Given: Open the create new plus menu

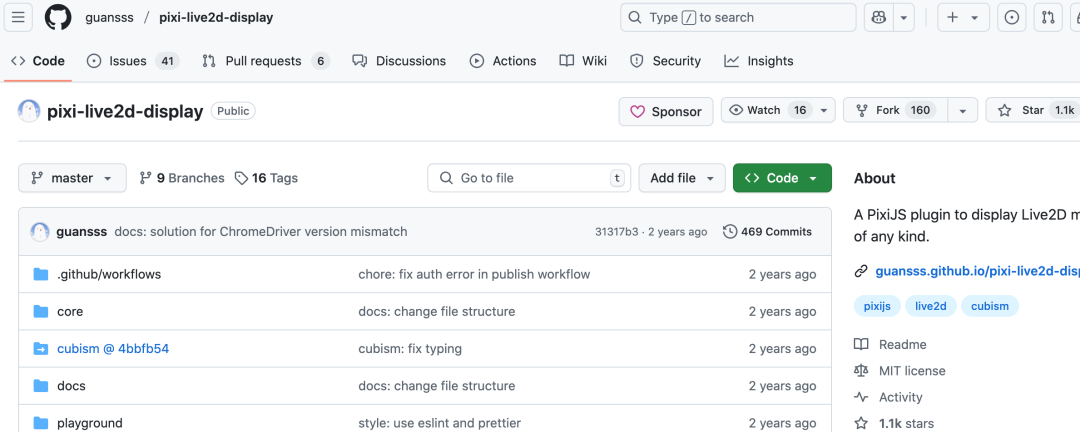Looking at the screenshot, I should click(x=963, y=18).
